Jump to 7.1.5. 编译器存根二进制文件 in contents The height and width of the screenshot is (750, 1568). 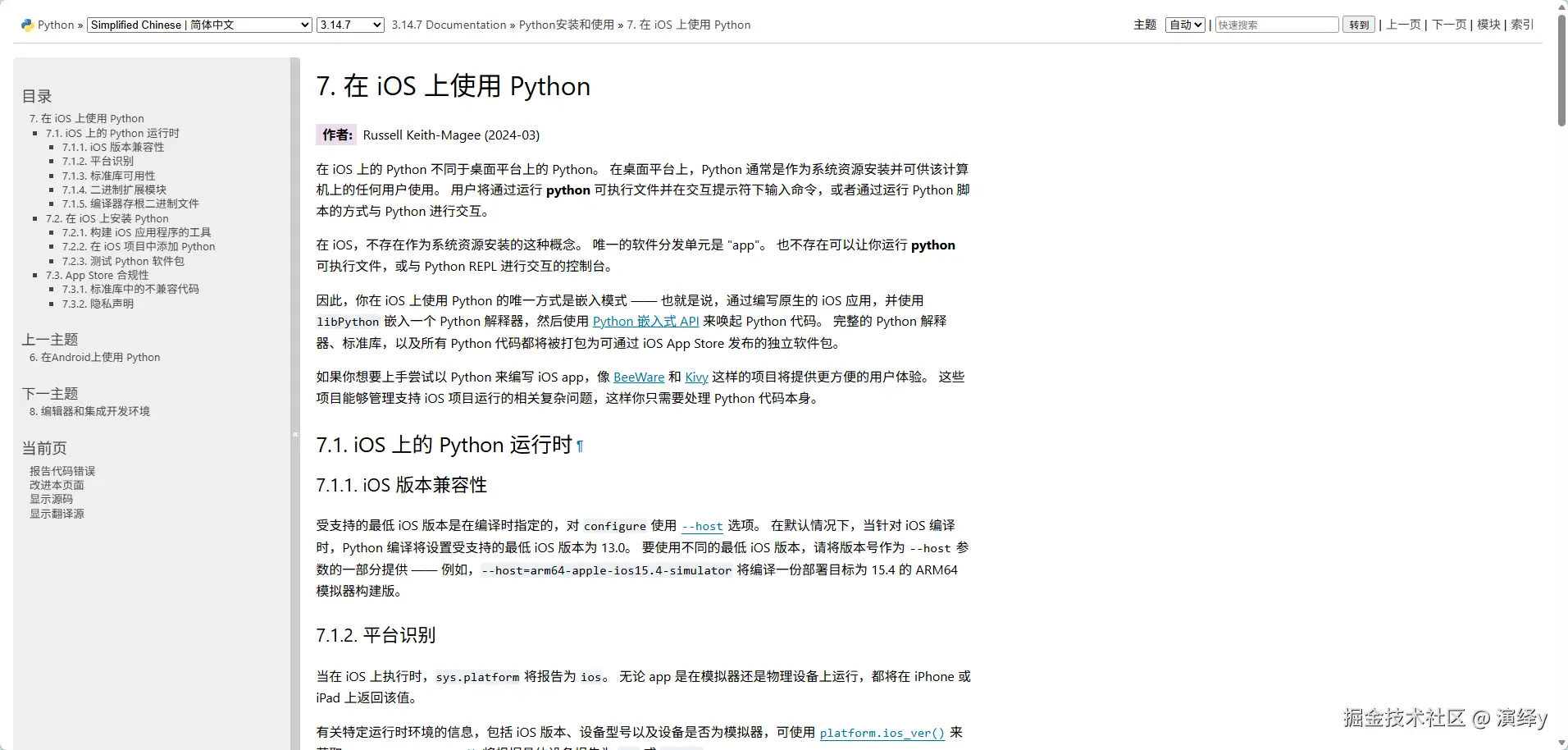point(130,204)
